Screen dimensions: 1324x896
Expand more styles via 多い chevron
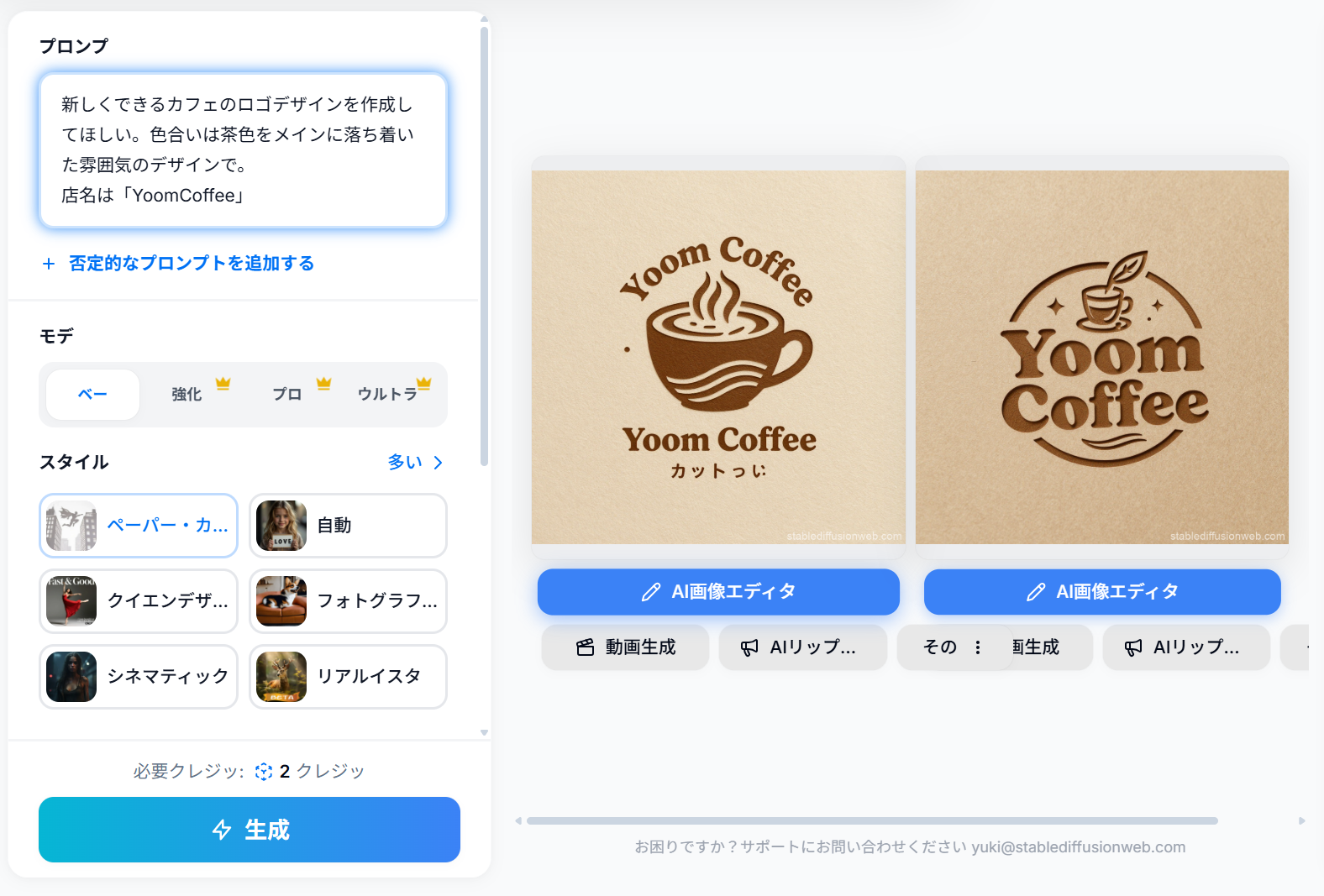[438, 463]
